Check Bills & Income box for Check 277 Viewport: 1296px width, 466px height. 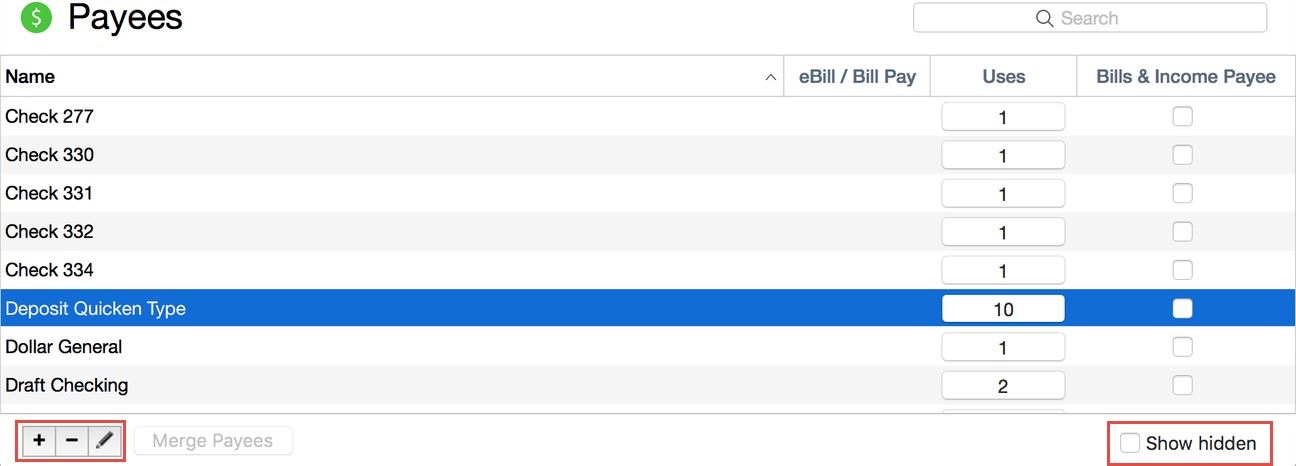(x=1182, y=117)
